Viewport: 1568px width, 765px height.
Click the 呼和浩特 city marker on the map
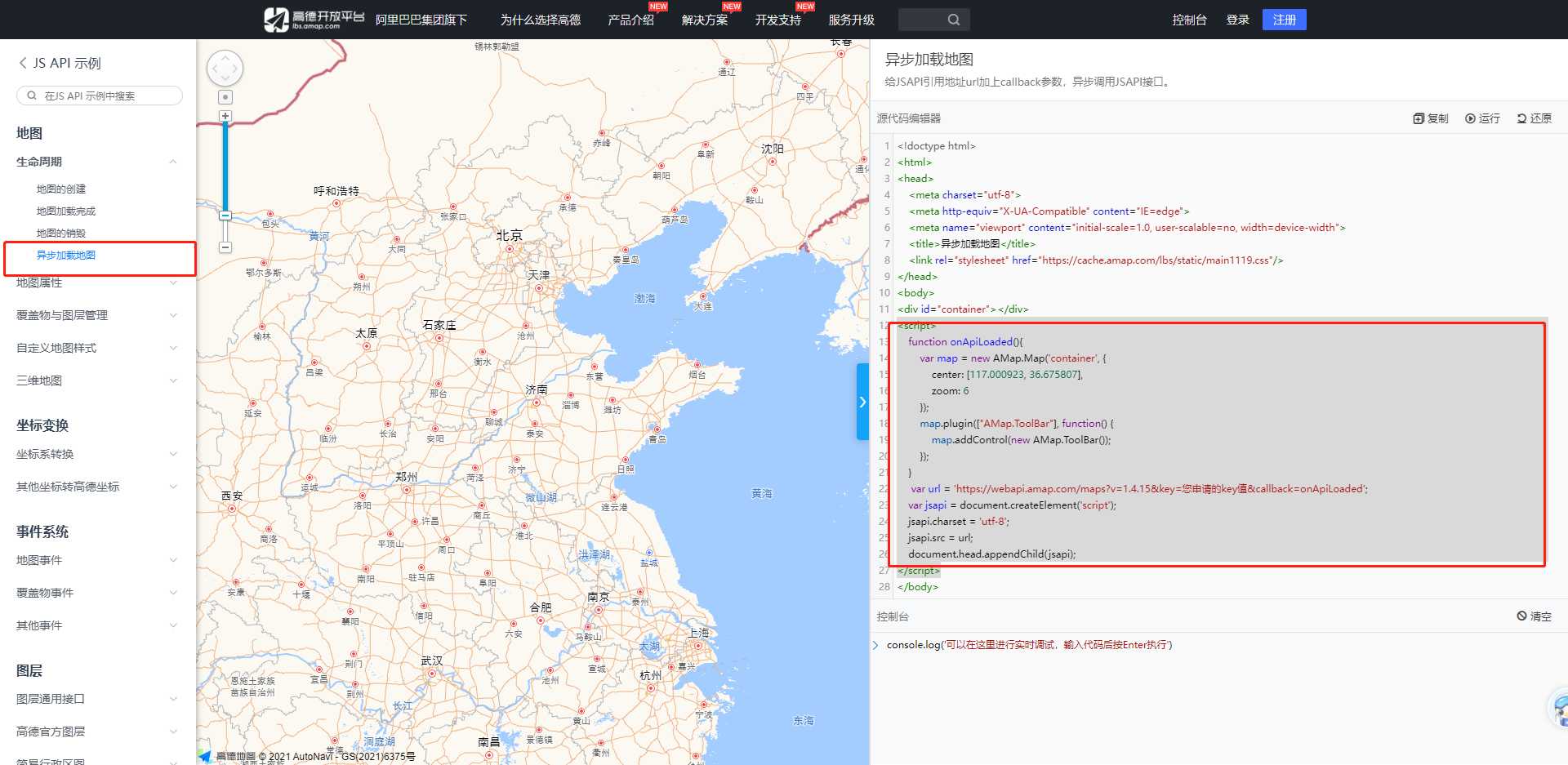click(x=336, y=204)
